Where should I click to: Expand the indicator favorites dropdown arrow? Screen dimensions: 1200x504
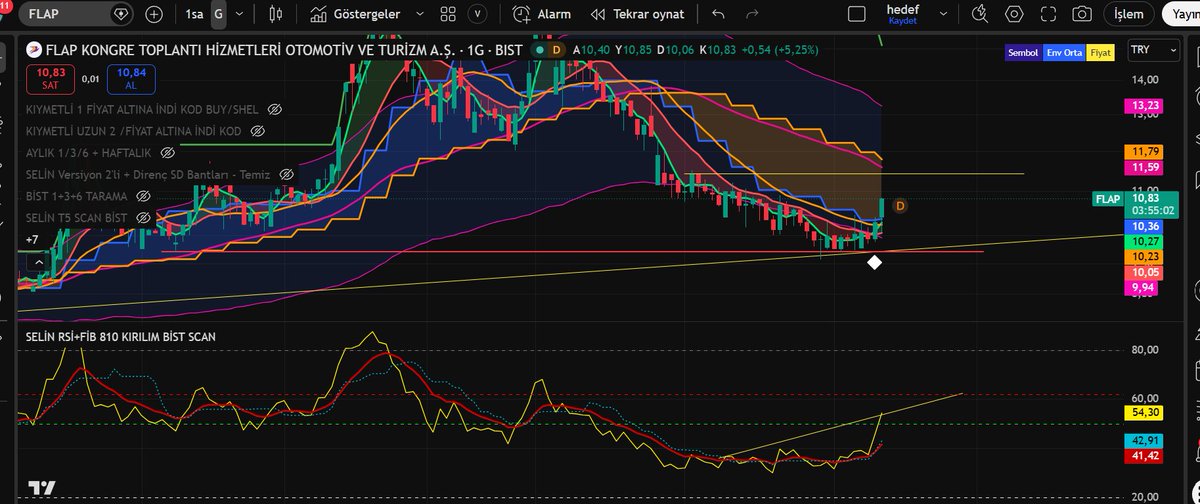[x=420, y=14]
